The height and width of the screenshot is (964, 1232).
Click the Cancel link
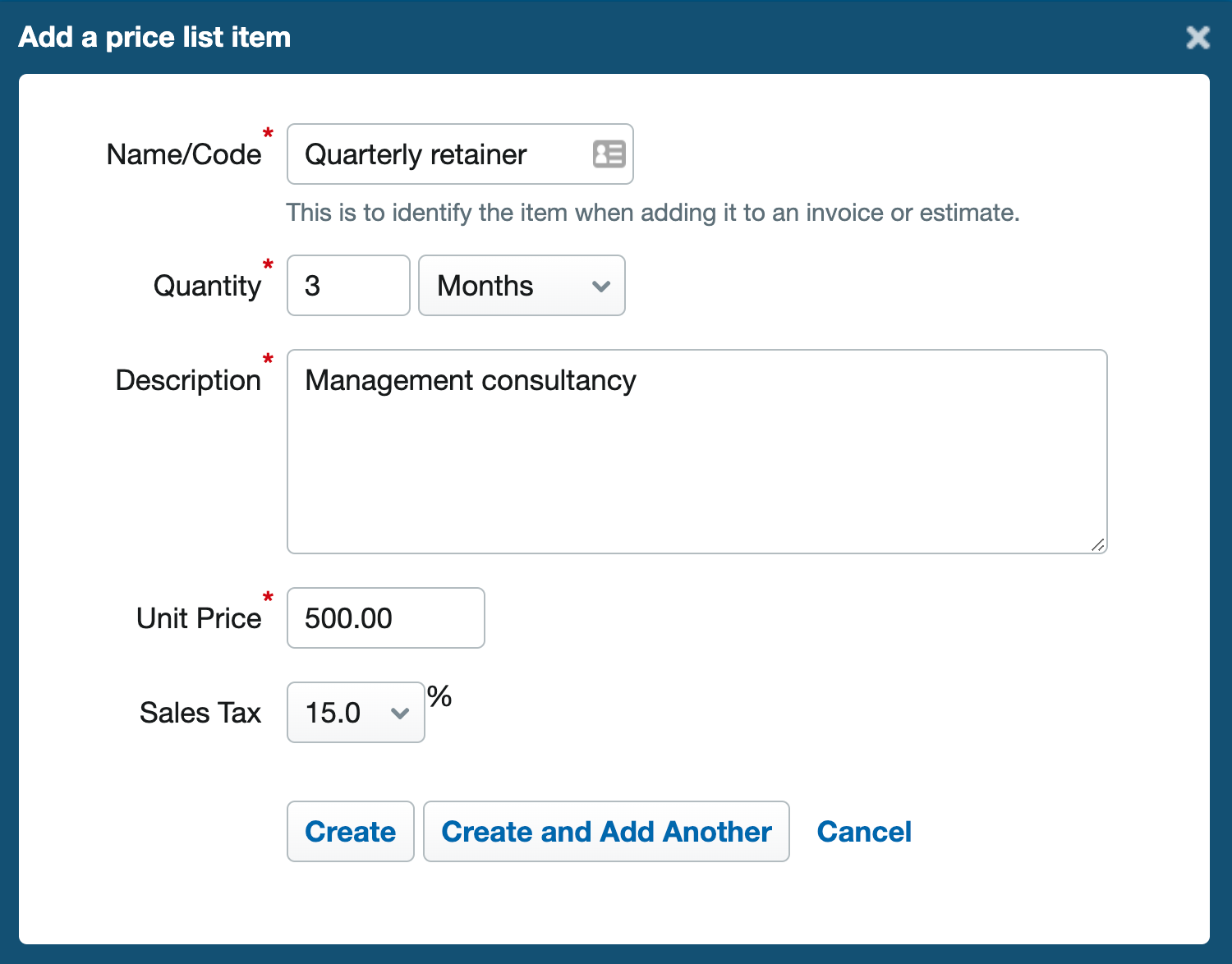(864, 832)
